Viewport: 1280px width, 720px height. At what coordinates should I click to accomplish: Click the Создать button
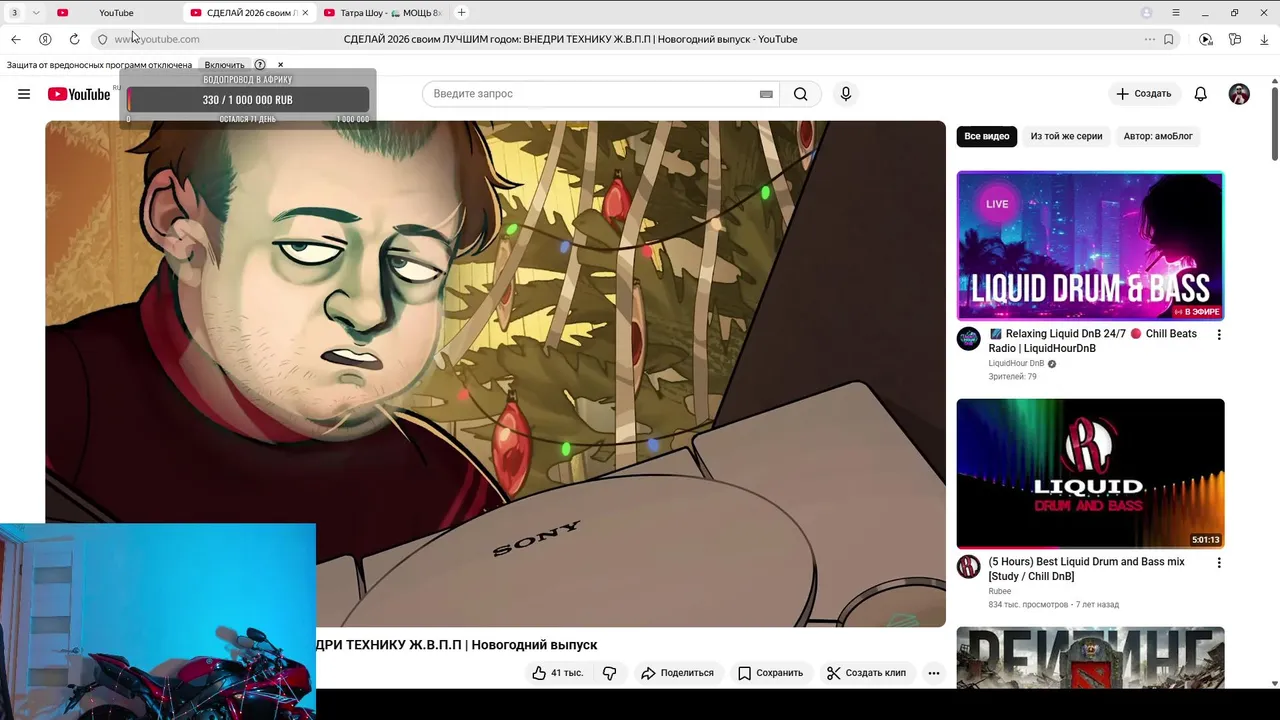pyautogui.click(x=1144, y=94)
